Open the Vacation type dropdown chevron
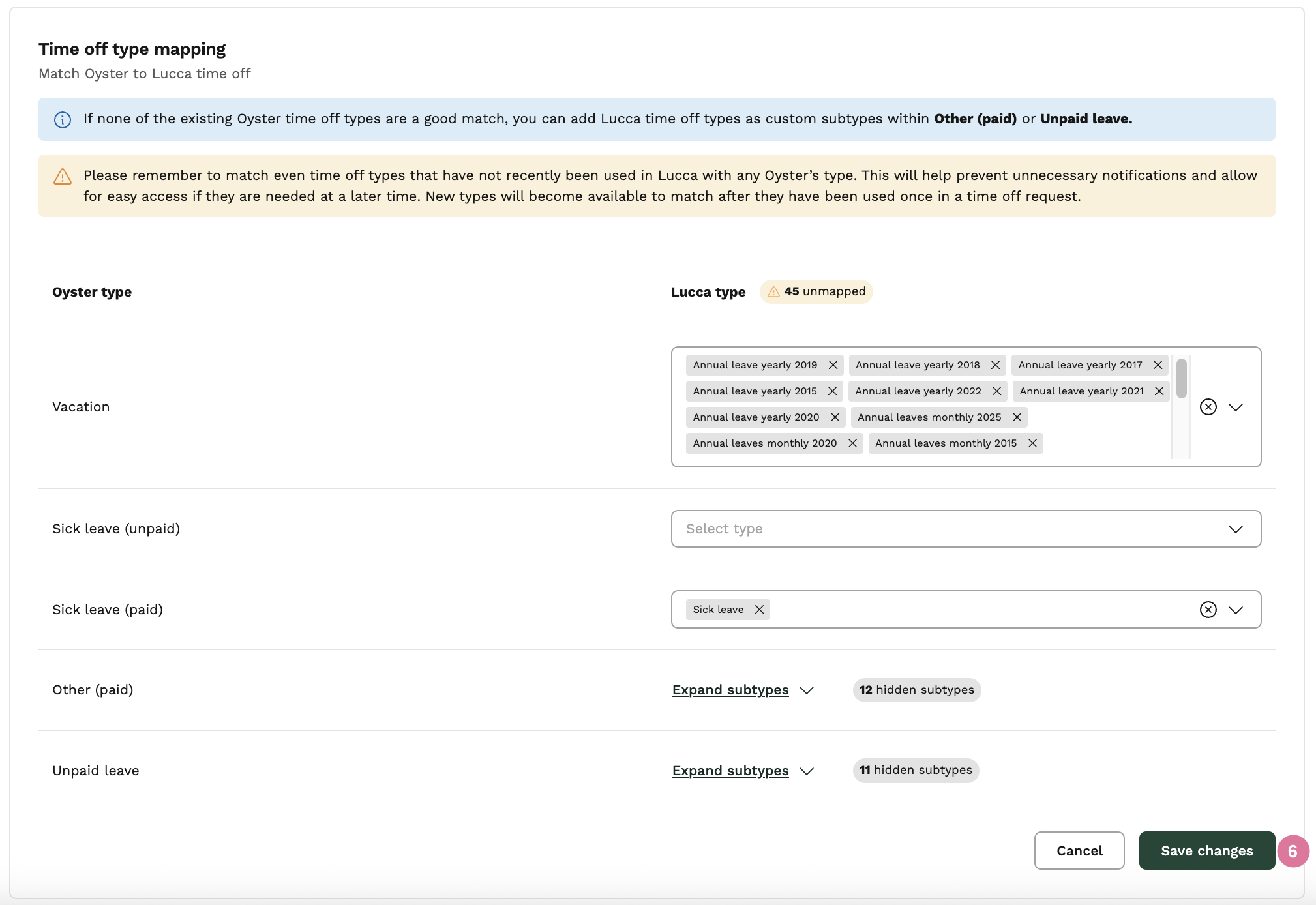This screenshot has width=1316, height=905. click(x=1236, y=407)
